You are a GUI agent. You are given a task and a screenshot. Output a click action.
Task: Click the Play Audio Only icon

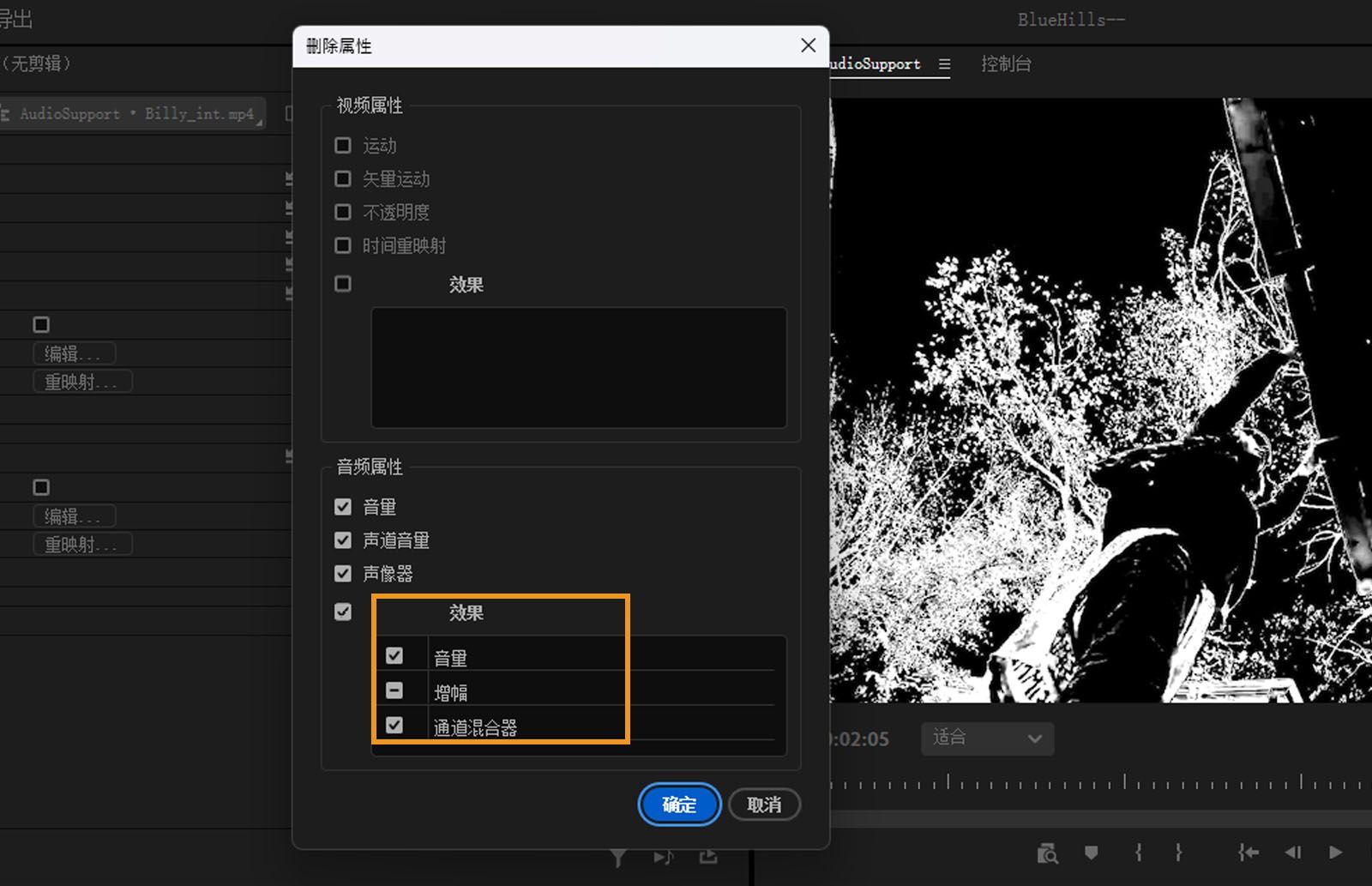(663, 857)
